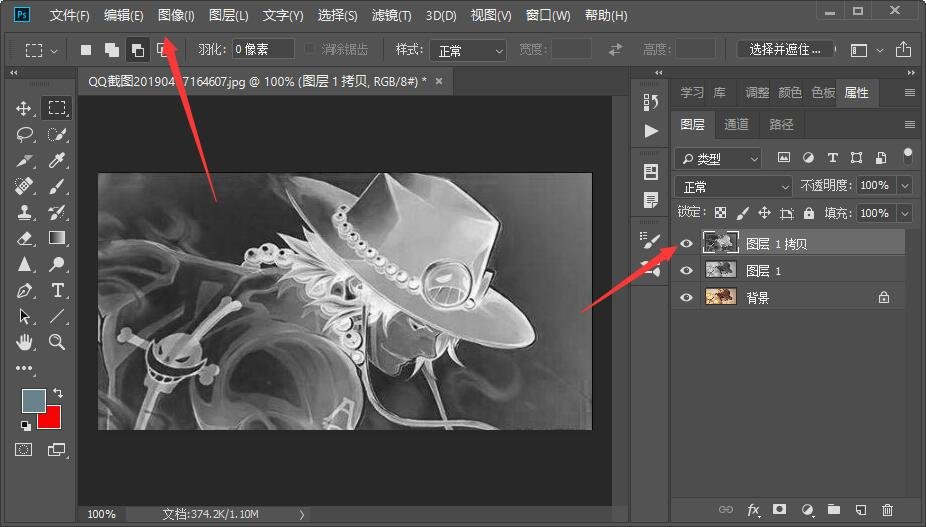Click the share icon in options bar
Screen dimensions: 926x527
point(903,50)
